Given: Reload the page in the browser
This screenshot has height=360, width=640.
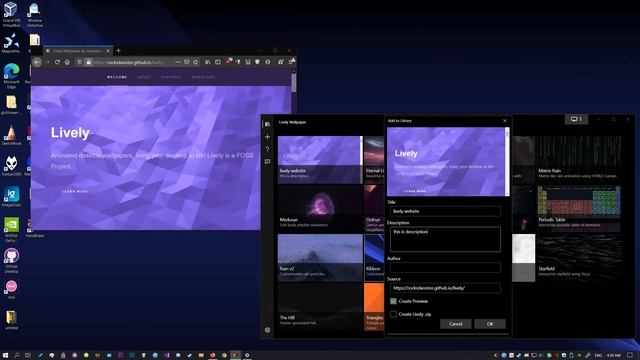Looking at the screenshot, I should [x=57, y=62].
